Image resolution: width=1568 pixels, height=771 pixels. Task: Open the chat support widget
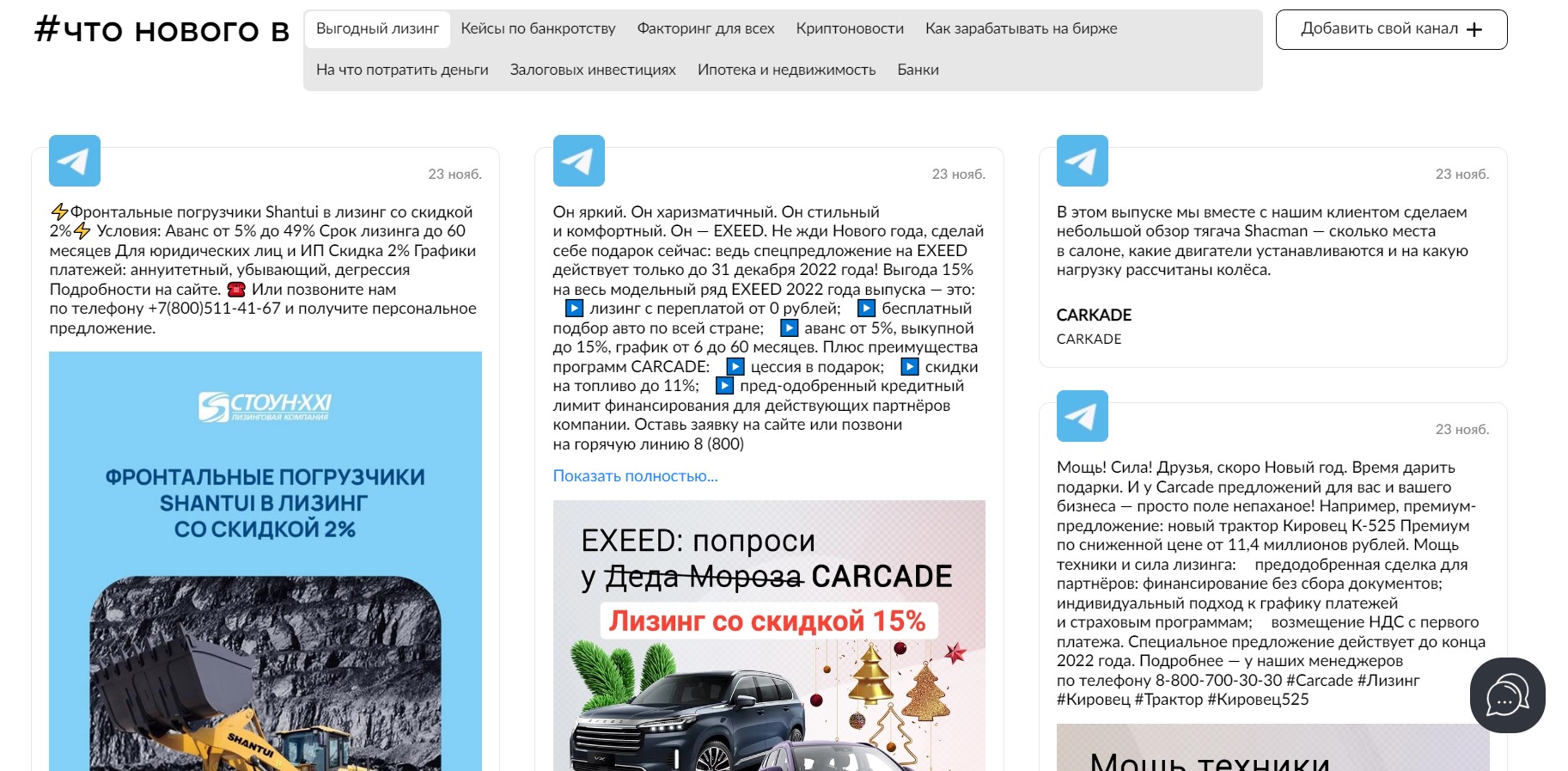point(1507,695)
